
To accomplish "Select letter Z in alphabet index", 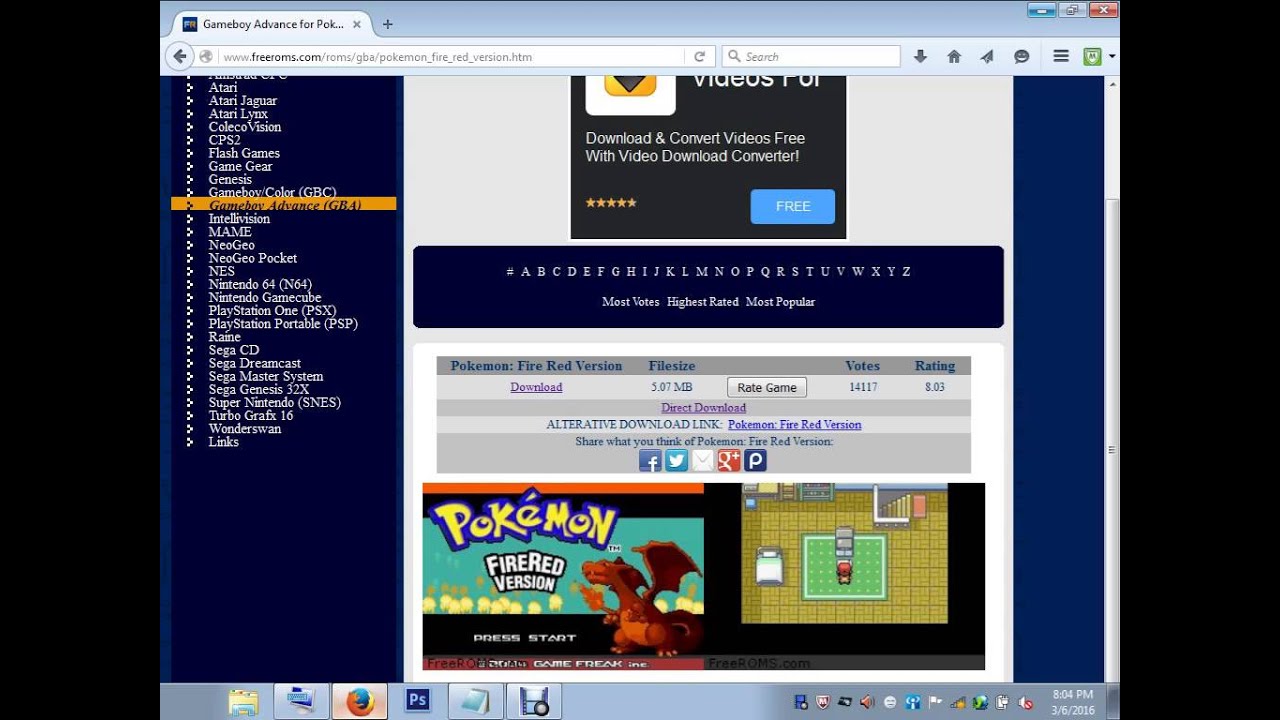I will tap(906, 272).
